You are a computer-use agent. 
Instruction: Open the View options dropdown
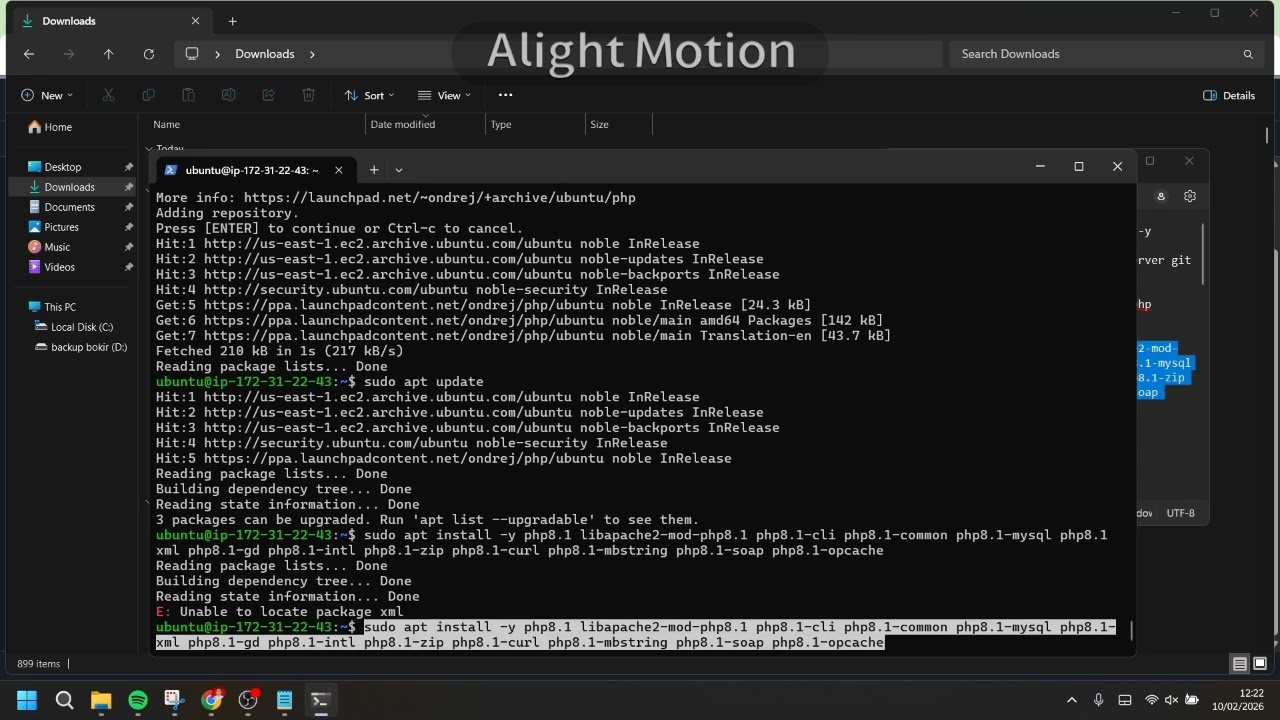(x=444, y=95)
